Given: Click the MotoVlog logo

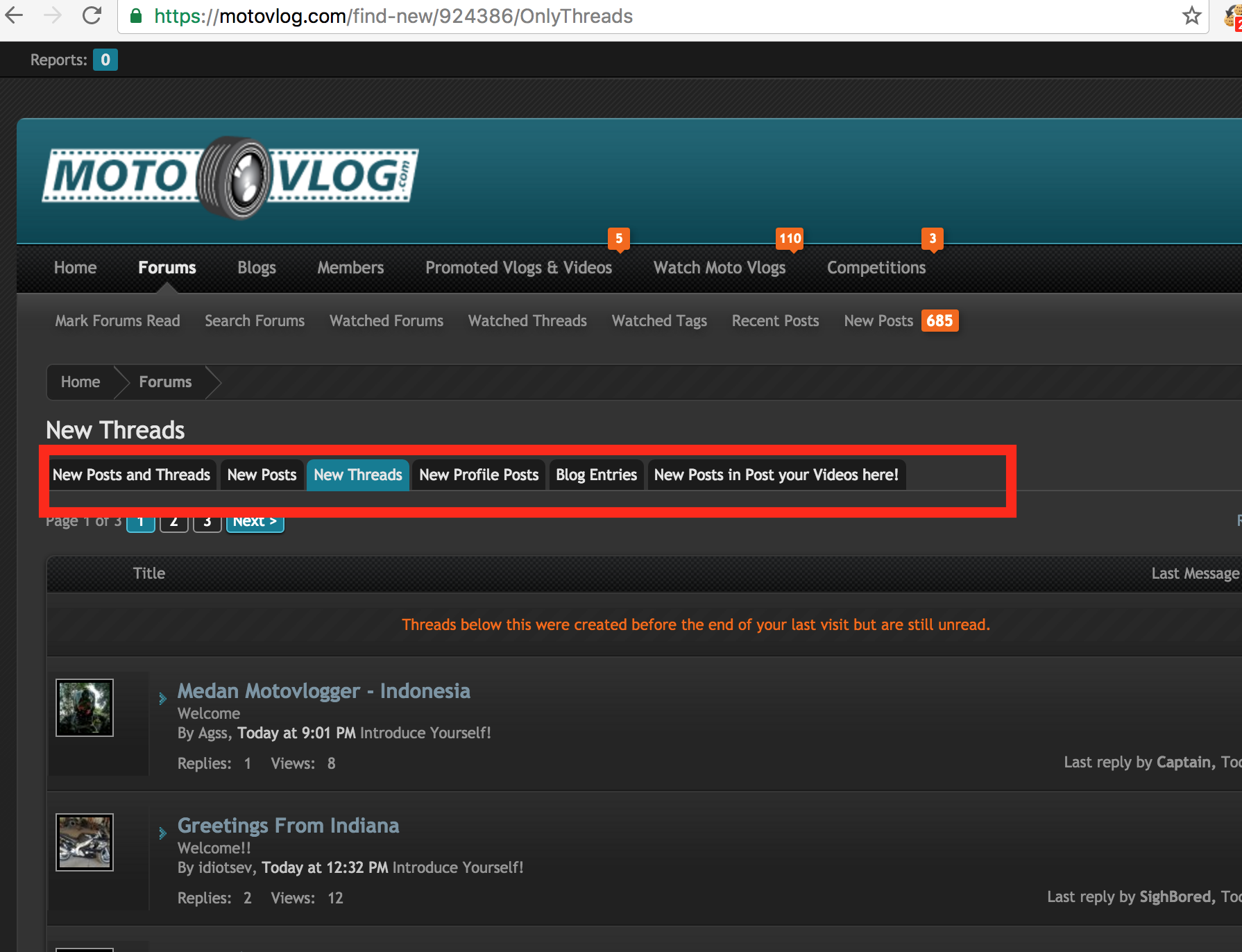Looking at the screenshot, I should [230, 178].
